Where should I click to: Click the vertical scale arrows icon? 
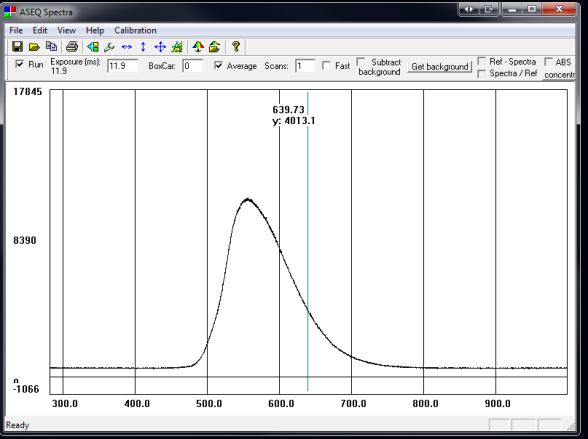(x=143, y=47)
